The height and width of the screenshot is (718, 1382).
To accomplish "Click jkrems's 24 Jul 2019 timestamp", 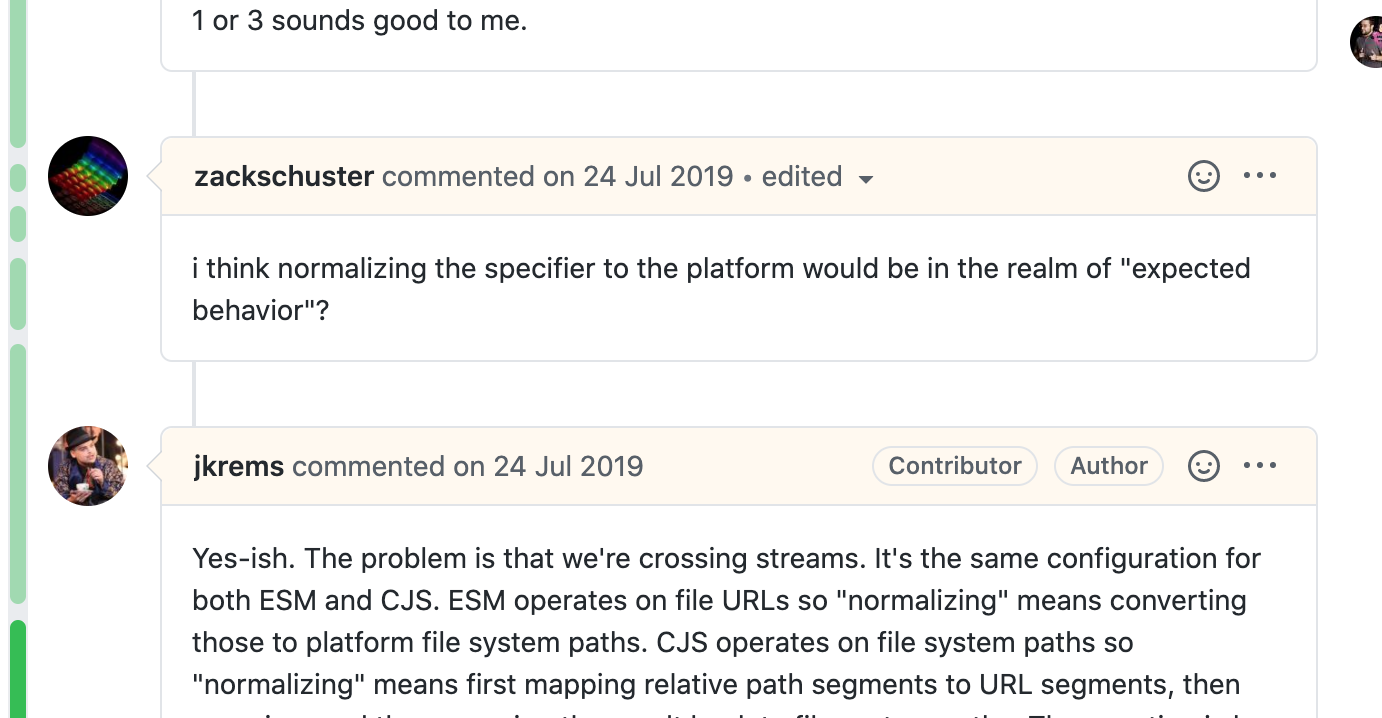I will tap(568, 467).
